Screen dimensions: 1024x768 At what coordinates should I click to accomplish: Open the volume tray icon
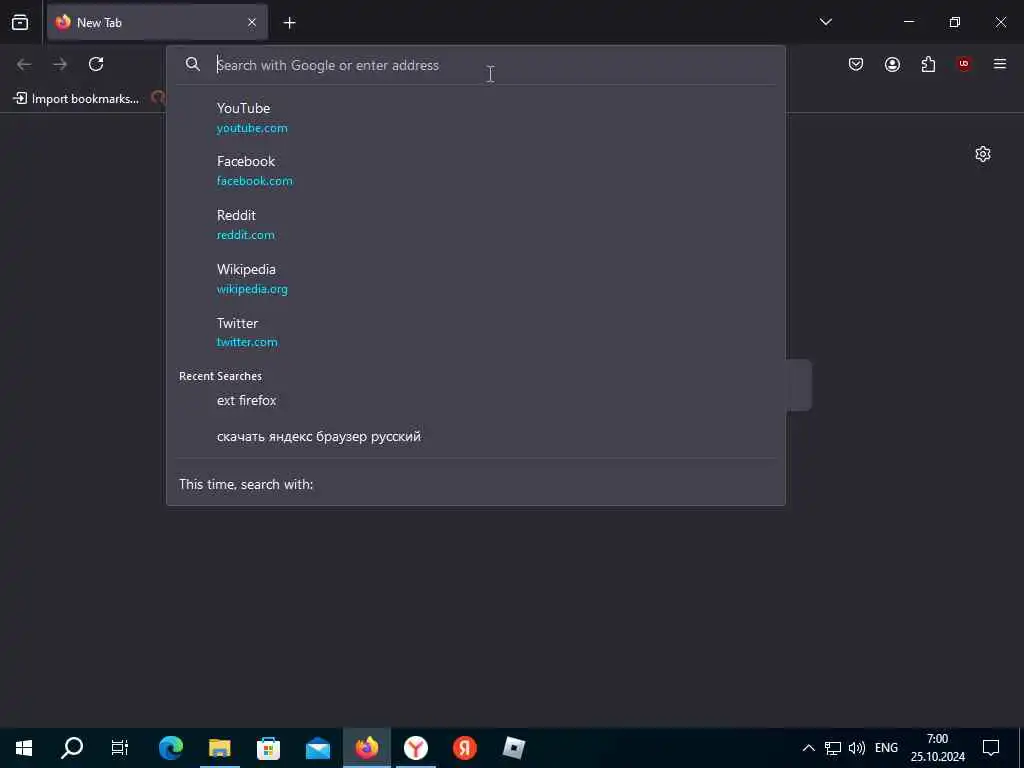pos(857,748)
